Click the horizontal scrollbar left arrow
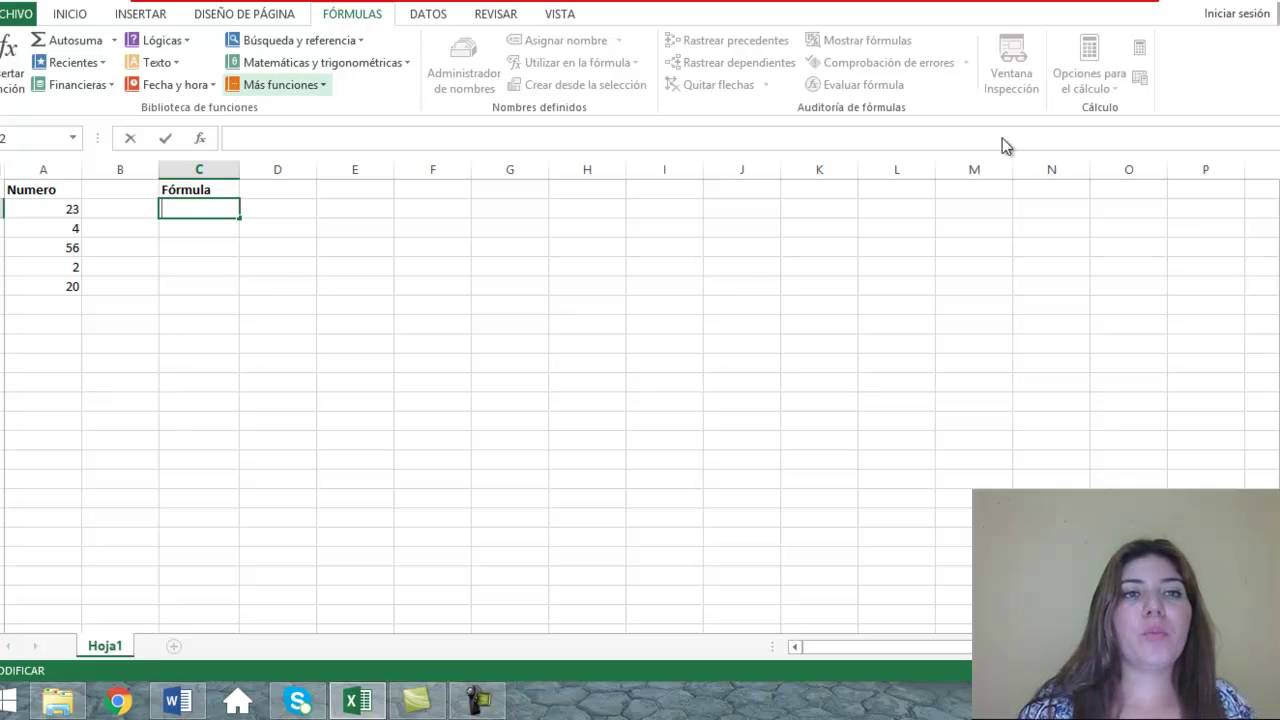The height and width of the screenshot is (720, 1280). point(795,647)
